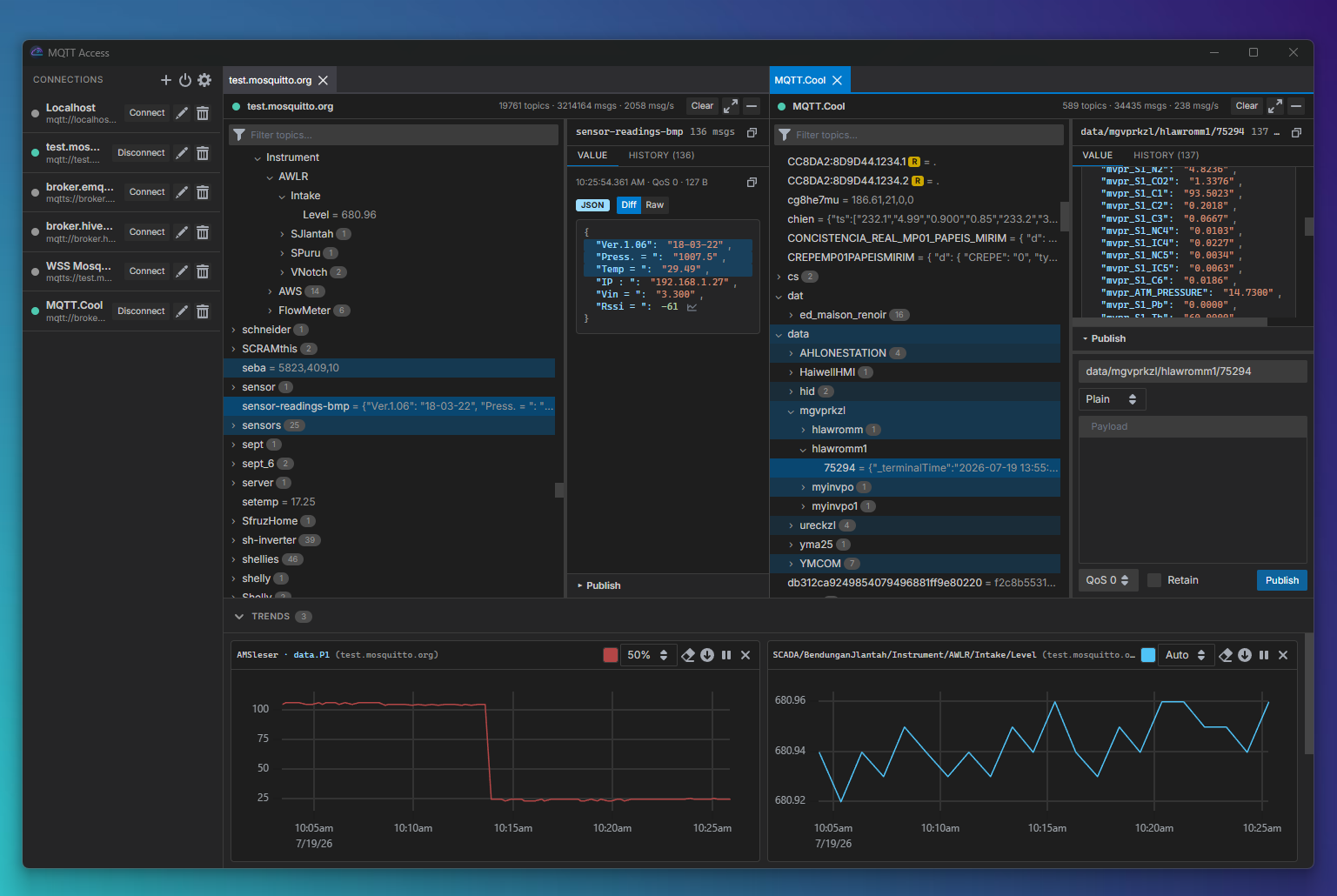Close the test.mosquitto.org tab
Screen dimensions: 1337x896
pos(323,80)
